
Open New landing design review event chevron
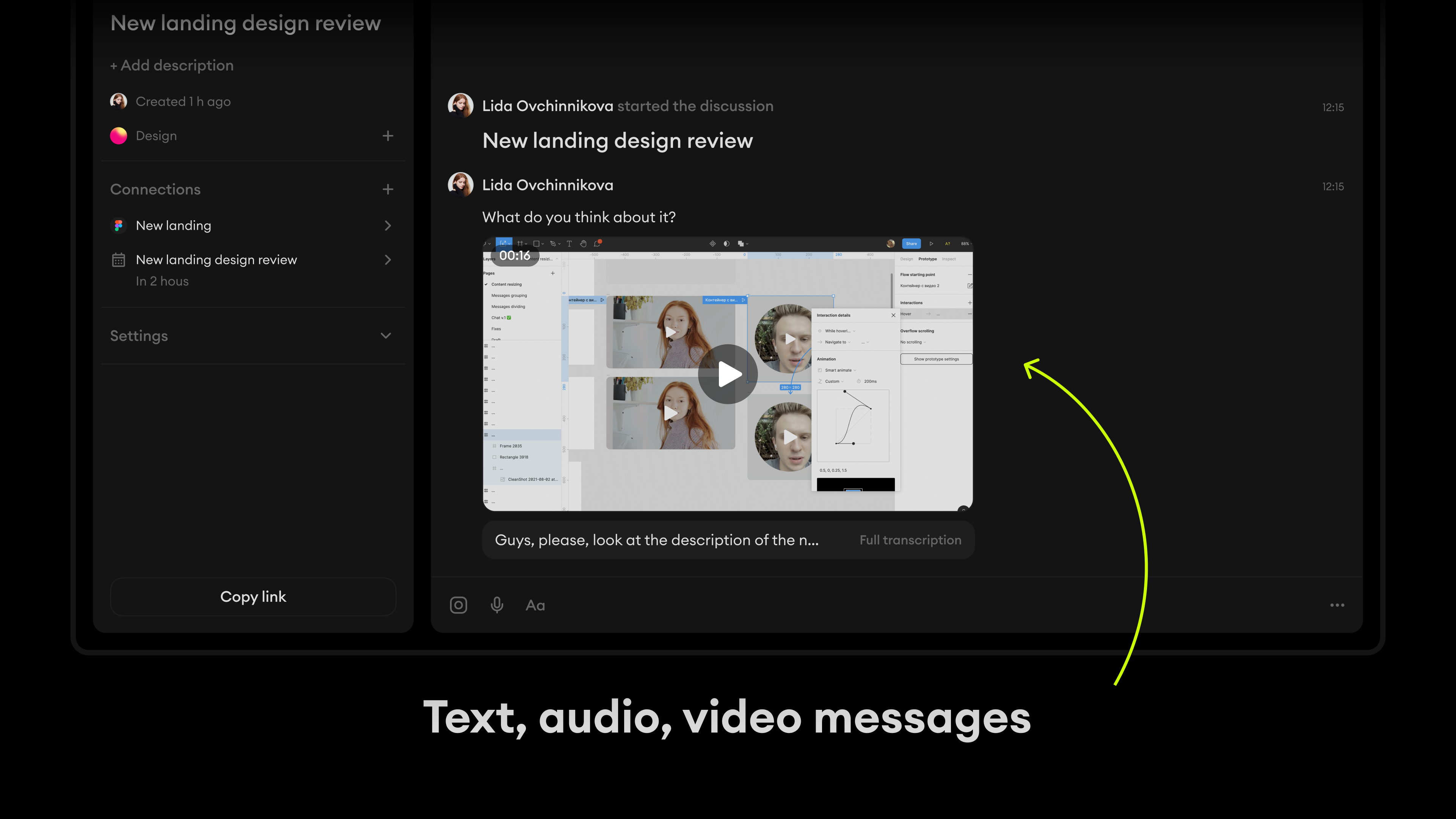[388, 260]
